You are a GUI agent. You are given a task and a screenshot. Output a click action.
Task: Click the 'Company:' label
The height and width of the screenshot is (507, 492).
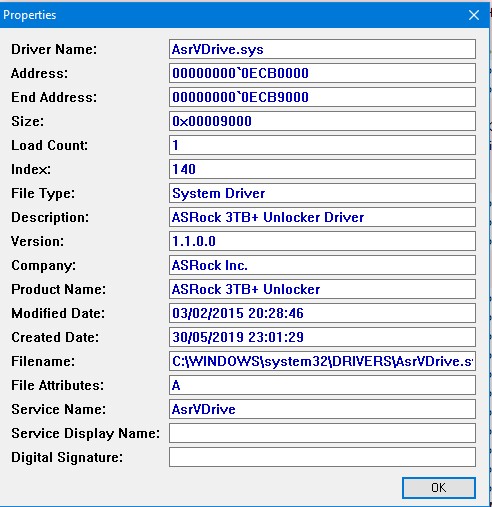tap(43, 266)
